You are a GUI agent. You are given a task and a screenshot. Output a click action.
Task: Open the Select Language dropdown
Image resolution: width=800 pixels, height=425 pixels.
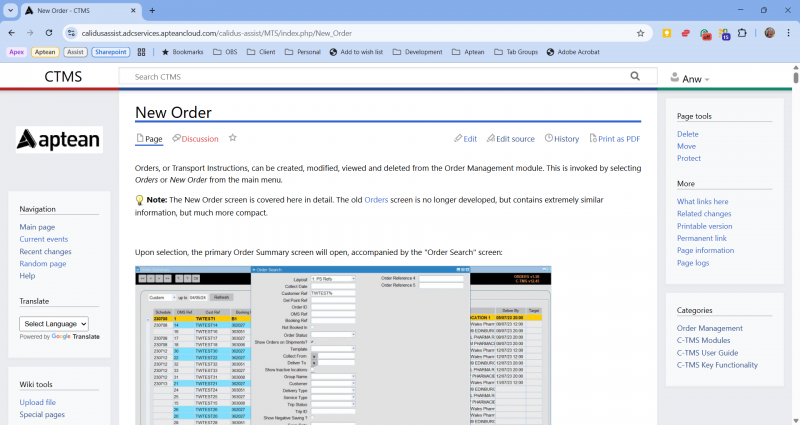(54, 324)
